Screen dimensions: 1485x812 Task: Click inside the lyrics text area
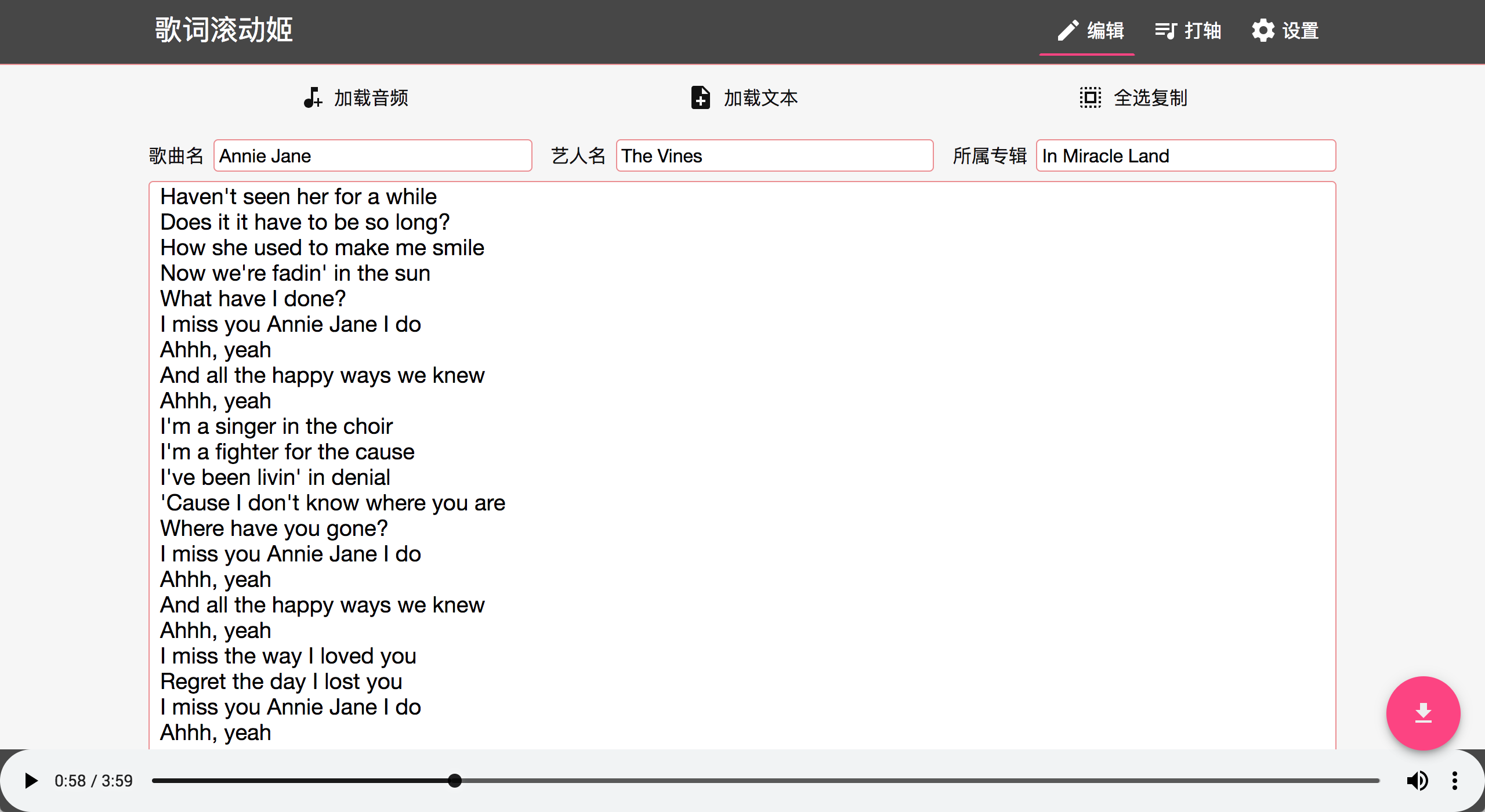pyautogui.click(x=742, y=464)
